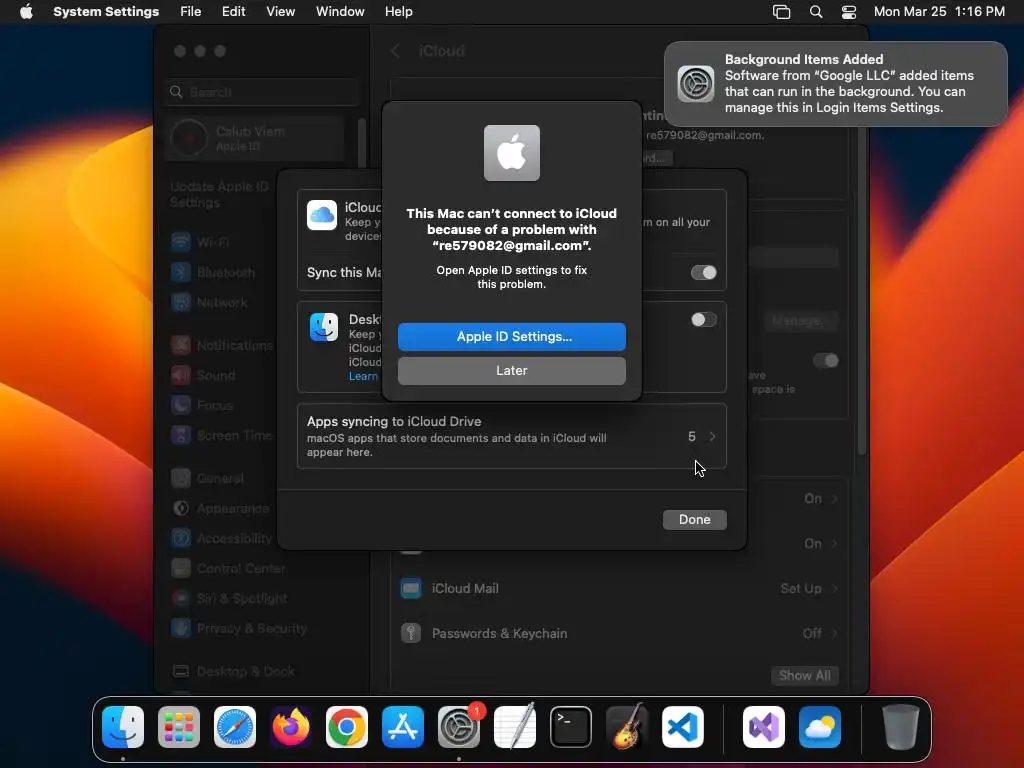Toggle the Desktop & Documents Folders switch
The image size is (1024, 768).
[x=703, y=319]
